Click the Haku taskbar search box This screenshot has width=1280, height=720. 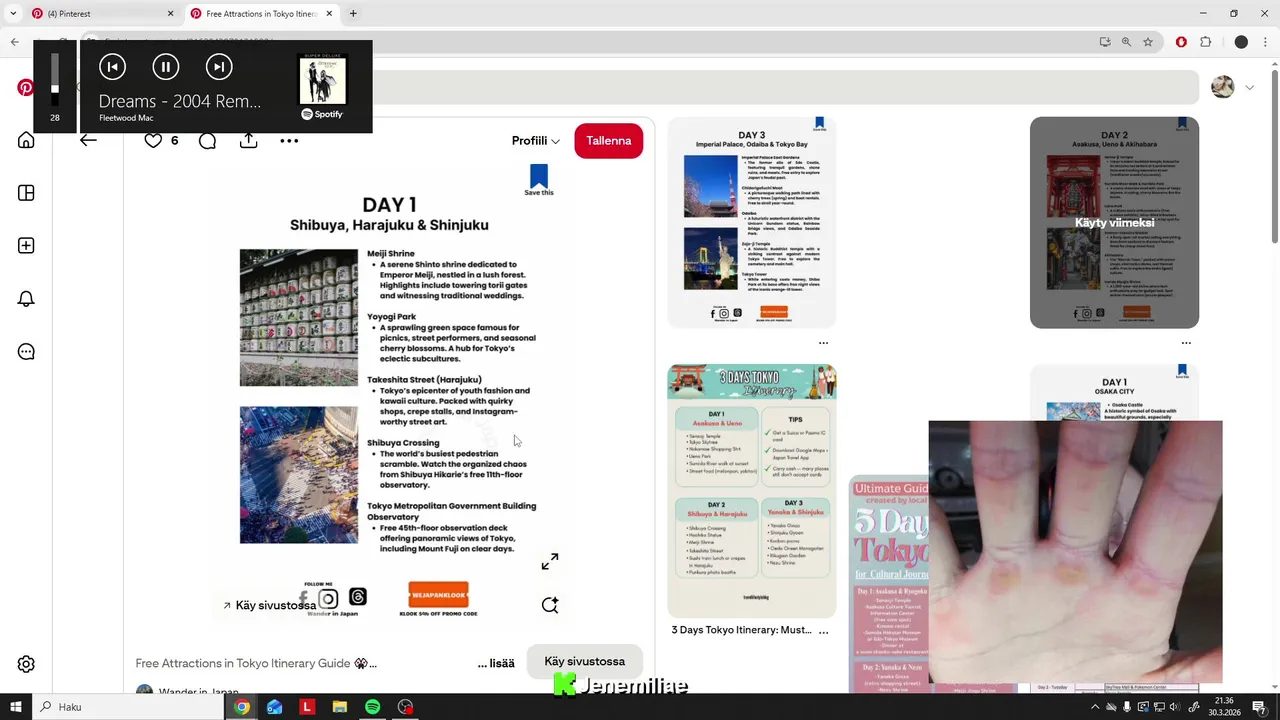coord(128,707)
